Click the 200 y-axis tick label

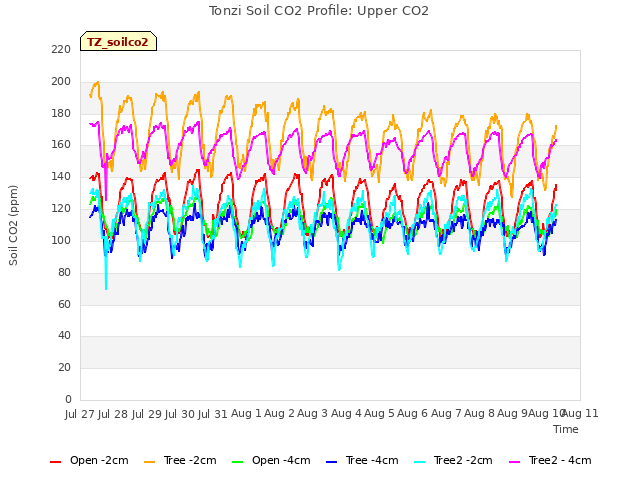coord(61,82)
